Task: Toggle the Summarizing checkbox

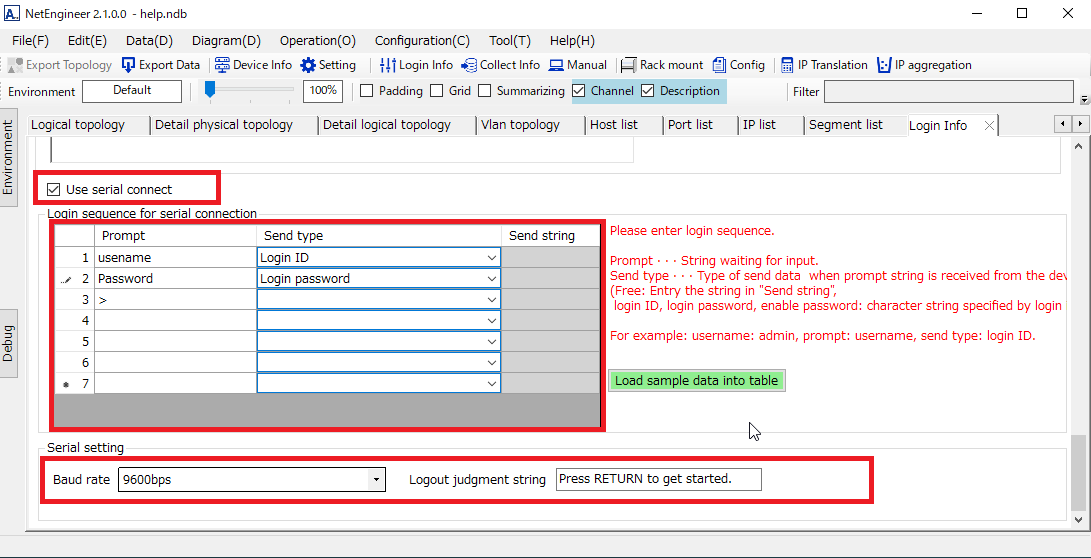Action: (x=485, y=91)
